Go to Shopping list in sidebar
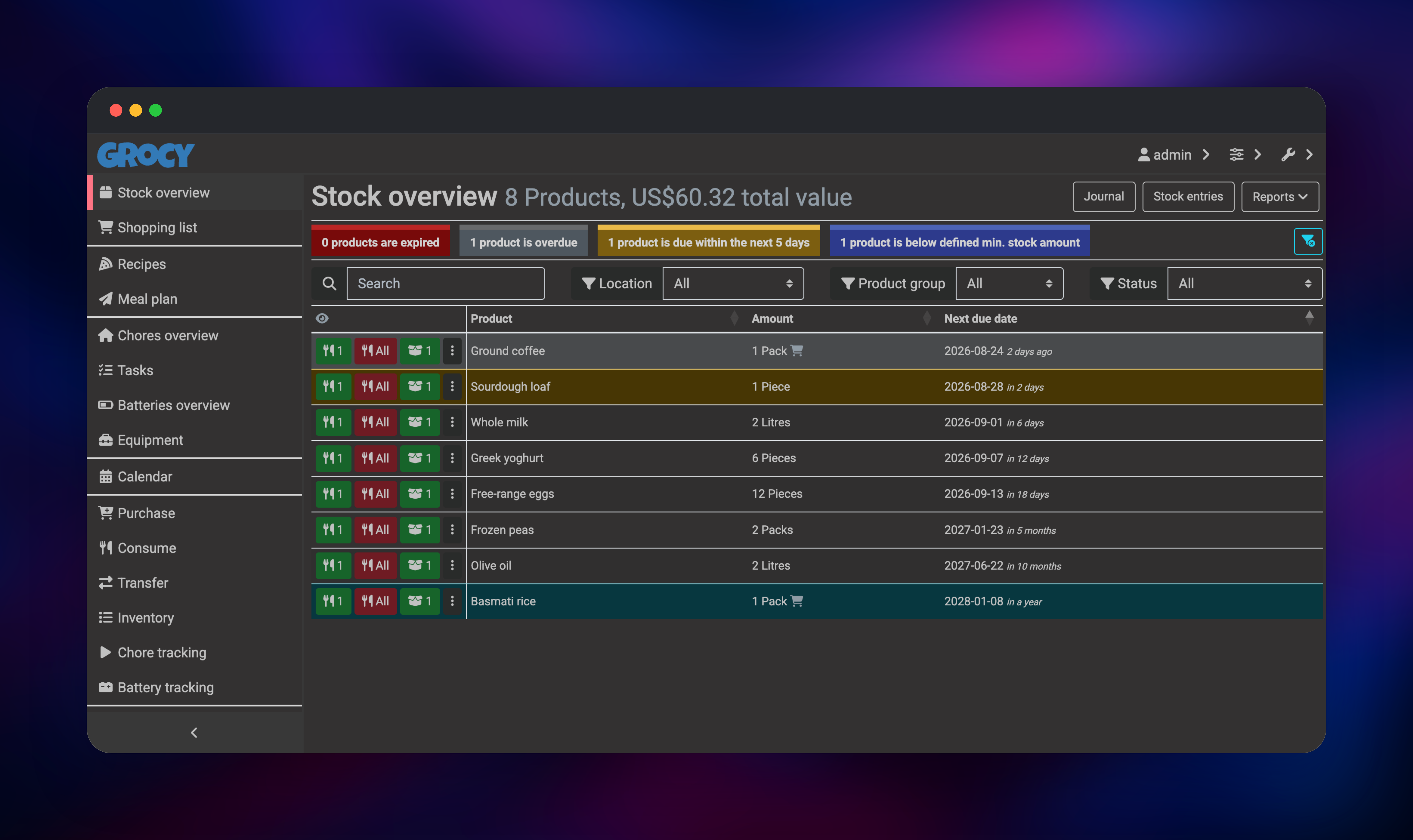Viewport: 1413px width, 840px height. pyautogui.click(x=194, y=228)
